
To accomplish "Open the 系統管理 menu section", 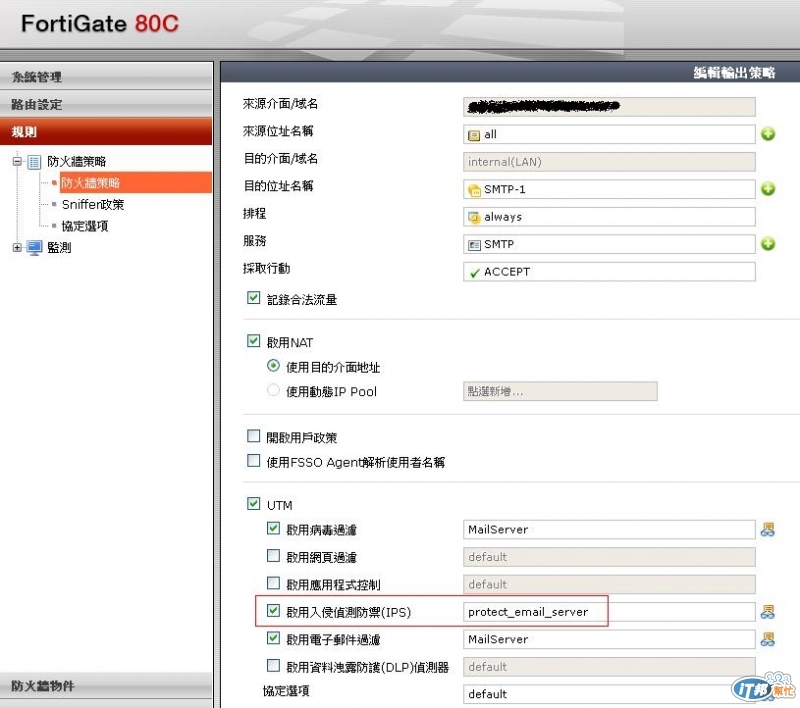I will pos(106,77).
